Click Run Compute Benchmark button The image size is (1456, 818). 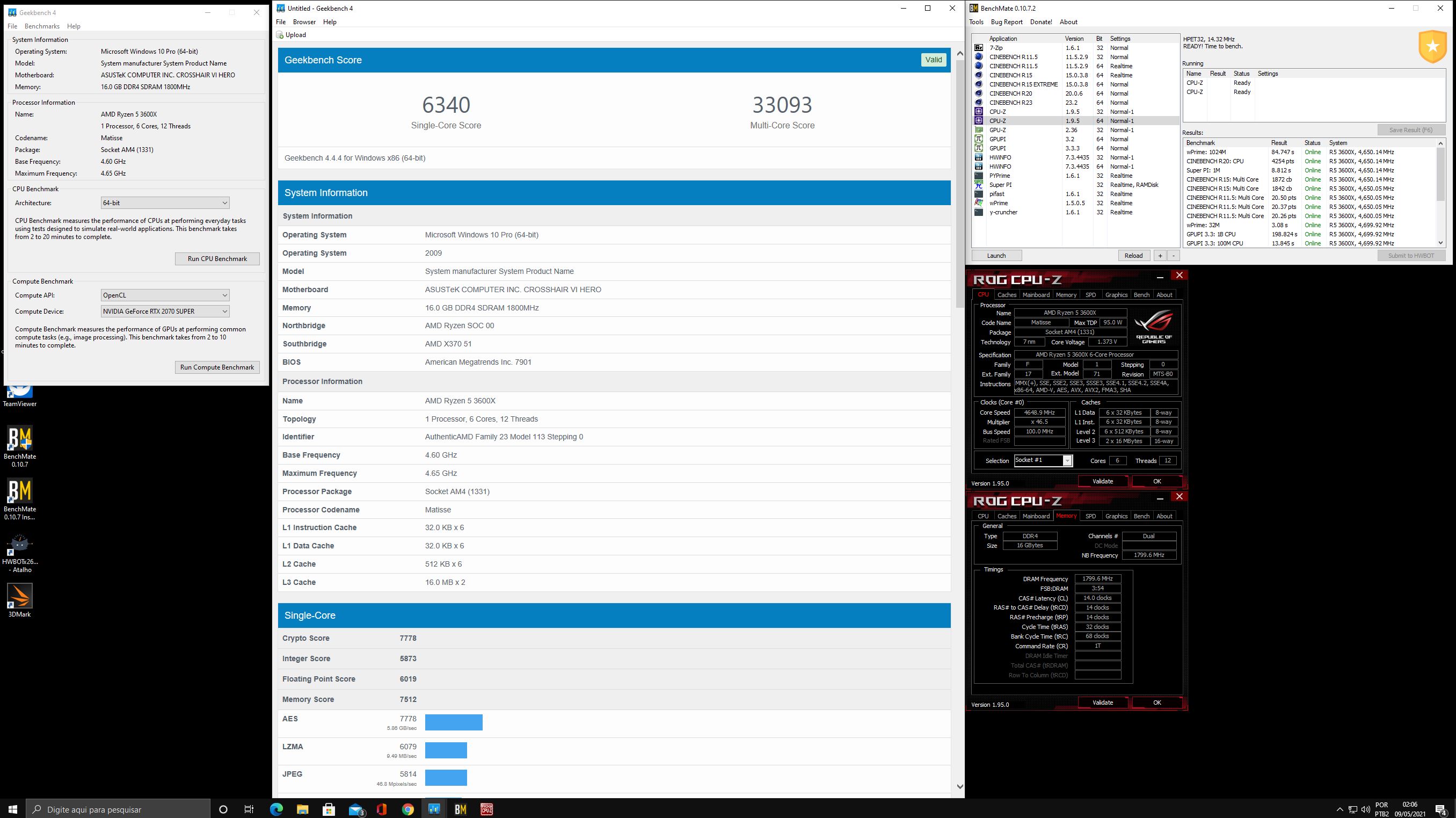[x=217, y=367]
